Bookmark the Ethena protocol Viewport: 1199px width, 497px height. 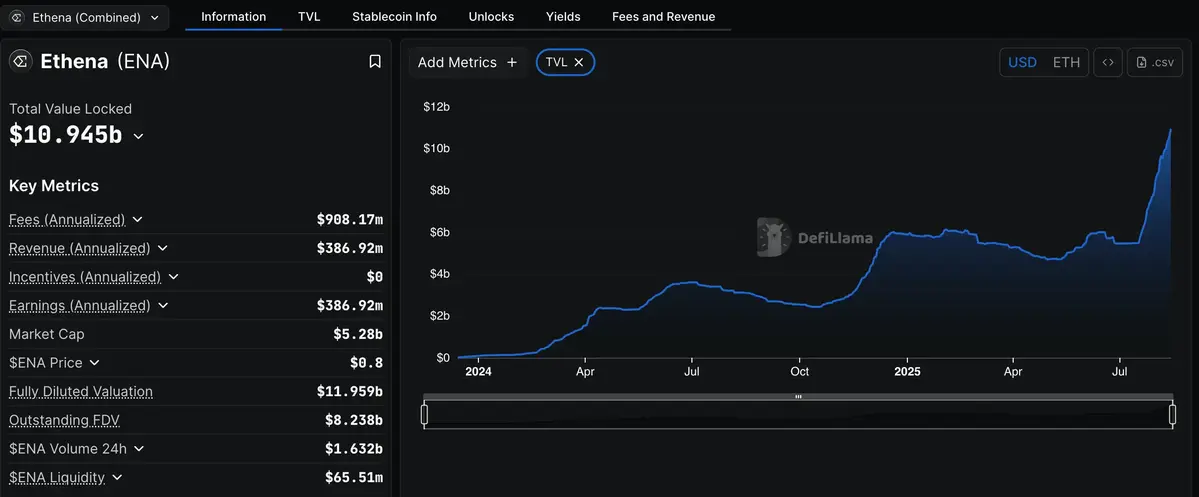pyautogui.click(x=375, y=62)
